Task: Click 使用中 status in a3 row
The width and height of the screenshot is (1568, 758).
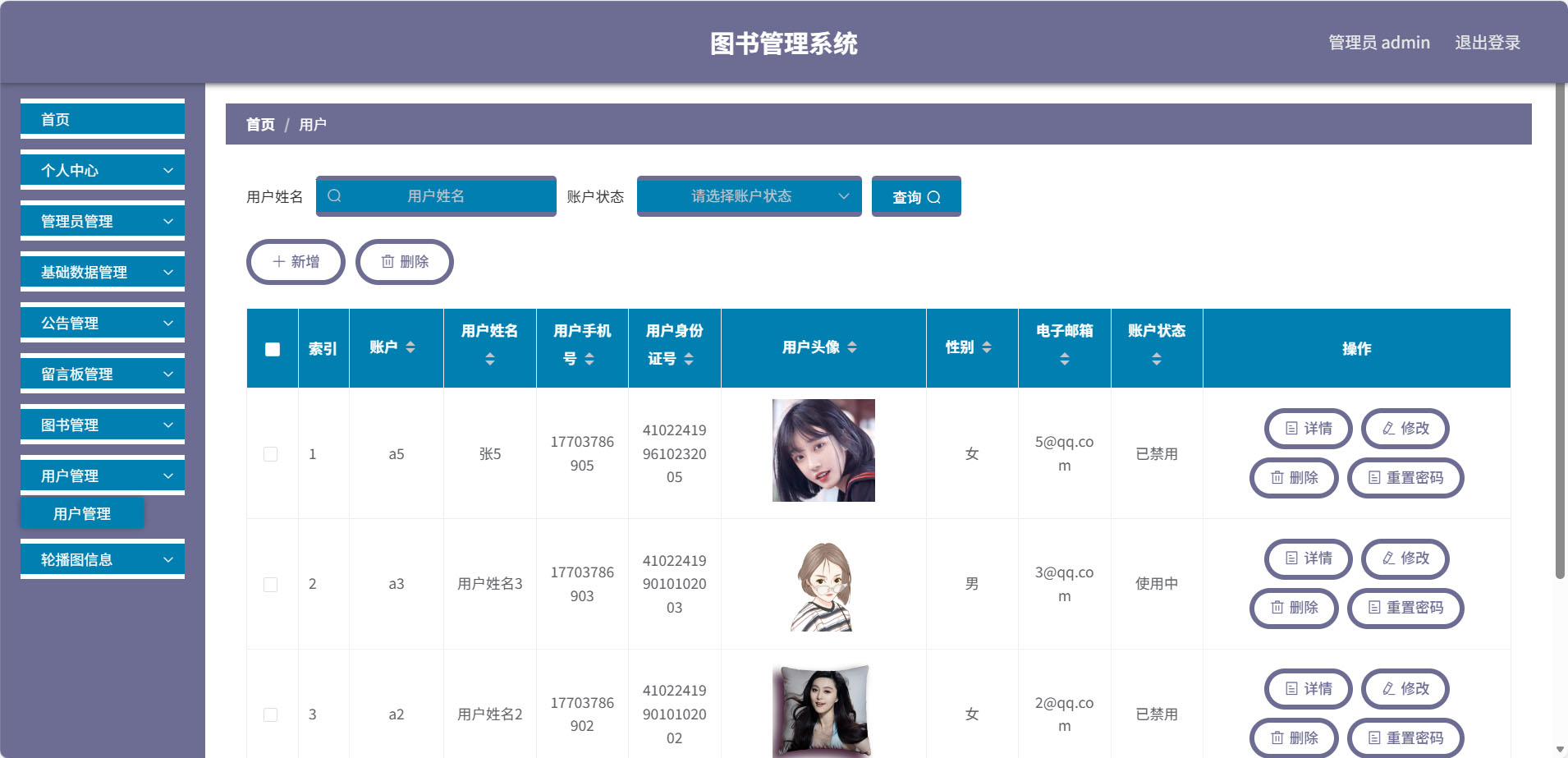Action: point(1157,584)
